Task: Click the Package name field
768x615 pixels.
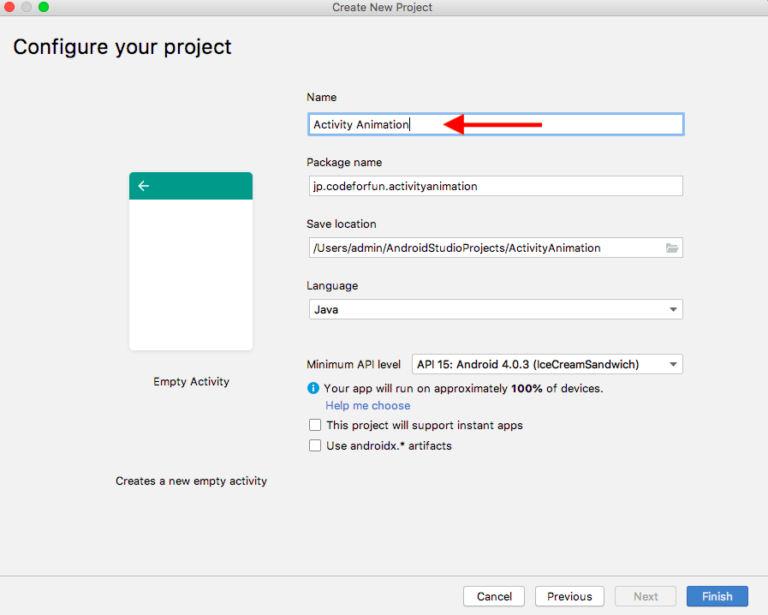Action: 494,186
